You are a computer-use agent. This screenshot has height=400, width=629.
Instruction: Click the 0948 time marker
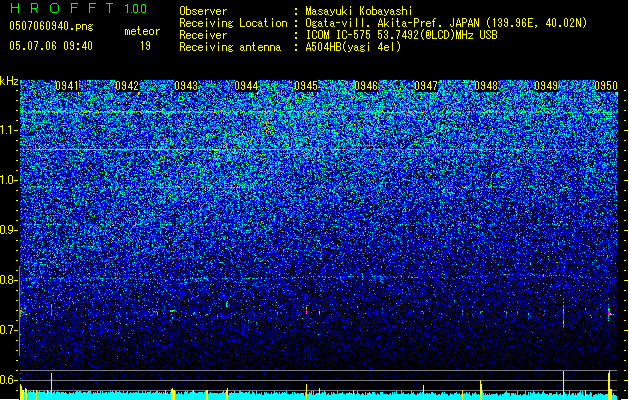pos(486,86)
